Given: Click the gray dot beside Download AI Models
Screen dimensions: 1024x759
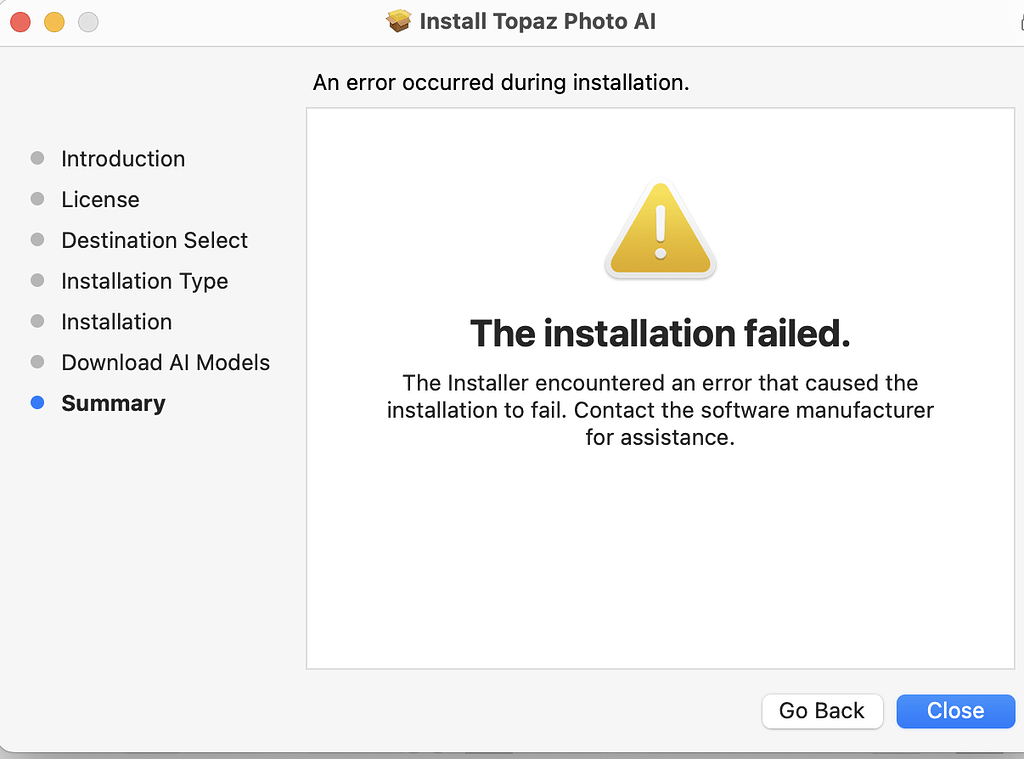Looking at the screenshot, I should [x=38, y=362].
